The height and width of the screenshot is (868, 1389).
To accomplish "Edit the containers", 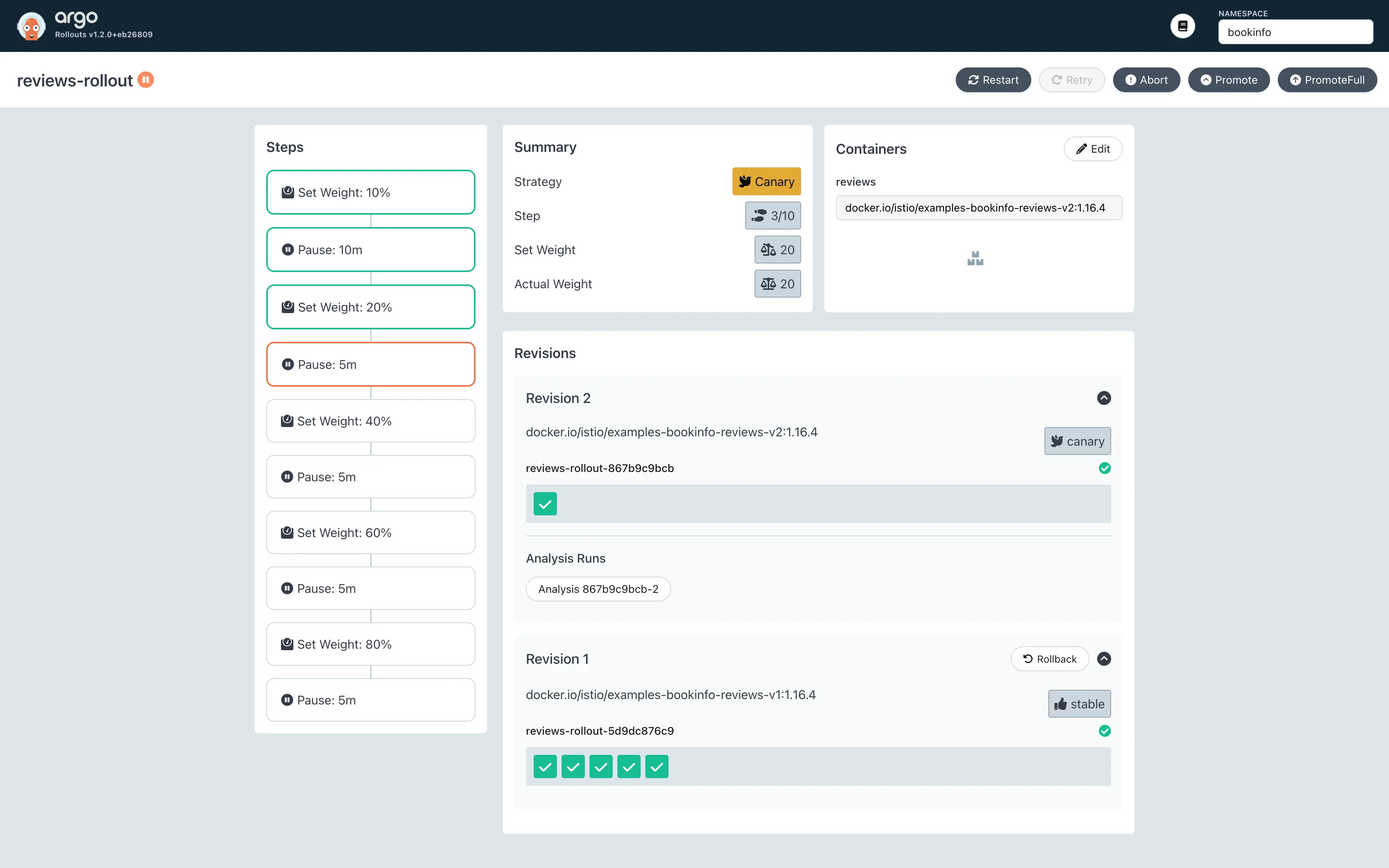I will click(1093, 149).
